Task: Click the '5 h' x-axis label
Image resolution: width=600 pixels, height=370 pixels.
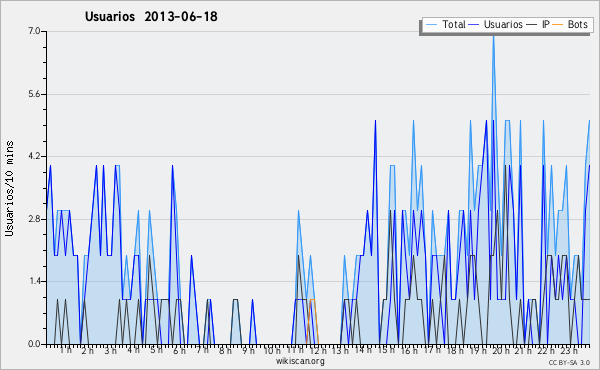Action: pos(156,350)
